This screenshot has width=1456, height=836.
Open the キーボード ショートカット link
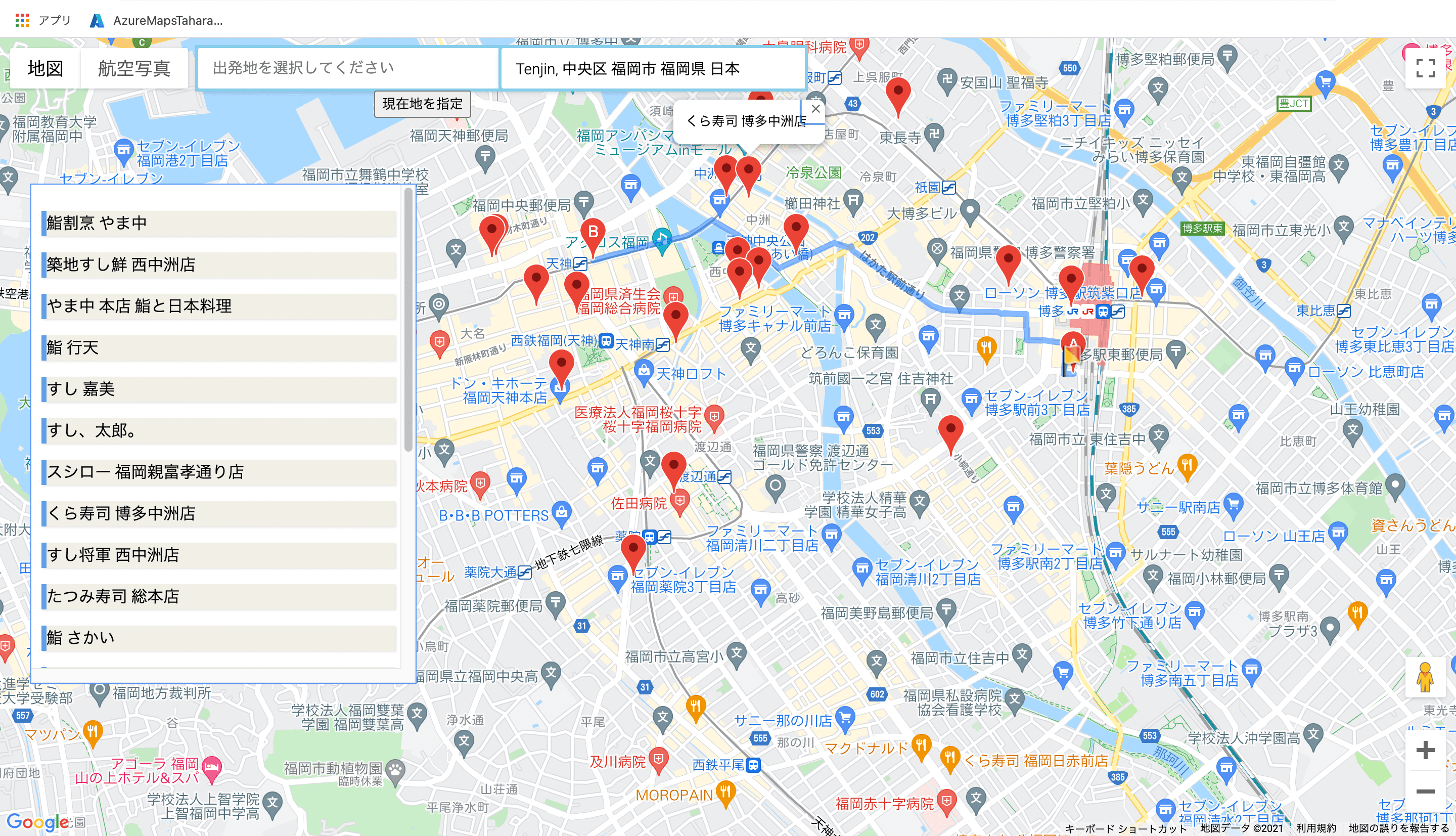click(x=1125, y=828)
